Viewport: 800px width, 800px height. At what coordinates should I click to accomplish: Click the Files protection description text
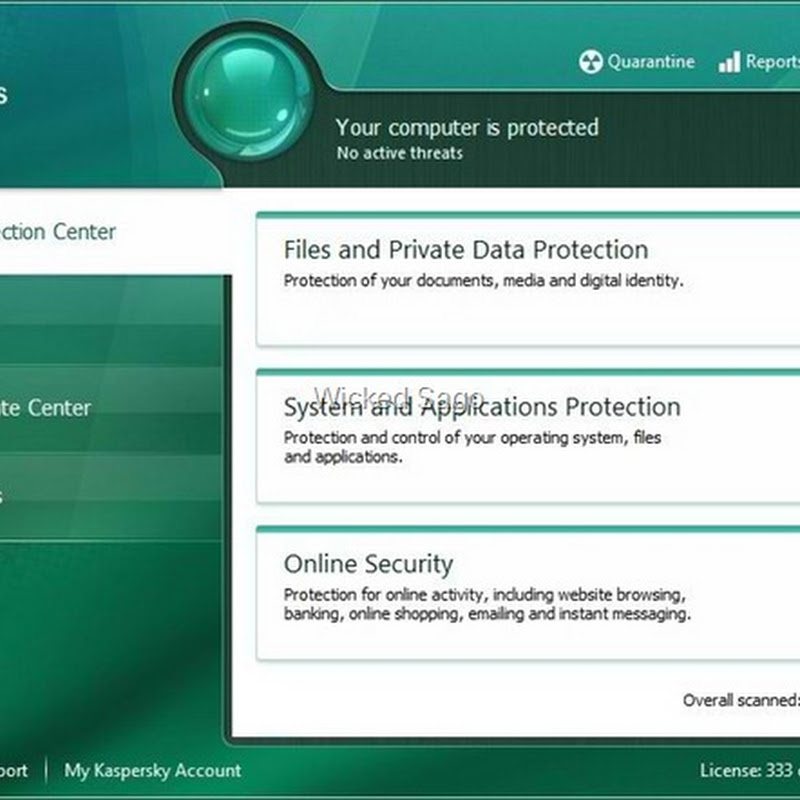(x=483, y=281)
